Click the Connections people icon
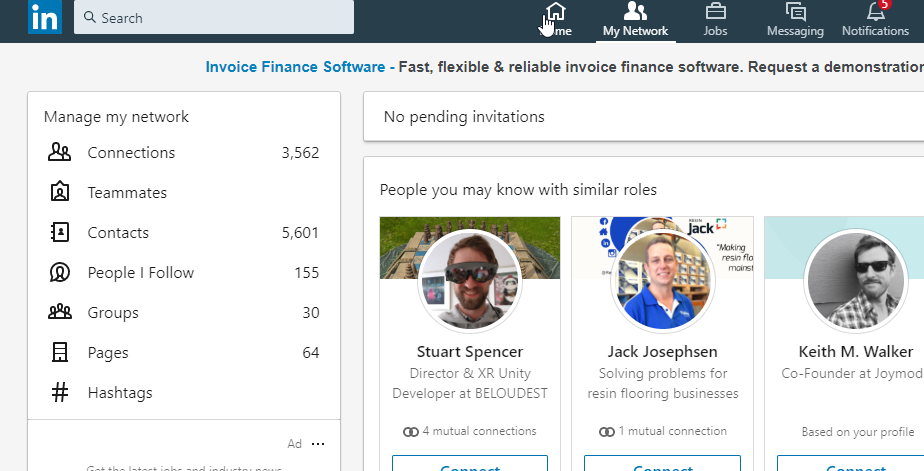 (x=60, y=153)
